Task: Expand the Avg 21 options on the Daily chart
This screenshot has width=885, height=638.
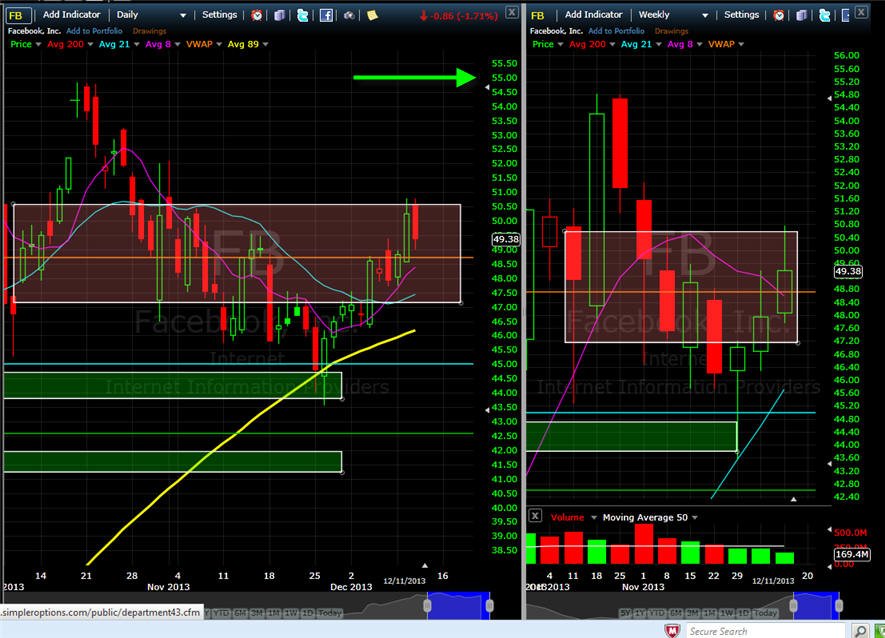Action: (136, 44)
